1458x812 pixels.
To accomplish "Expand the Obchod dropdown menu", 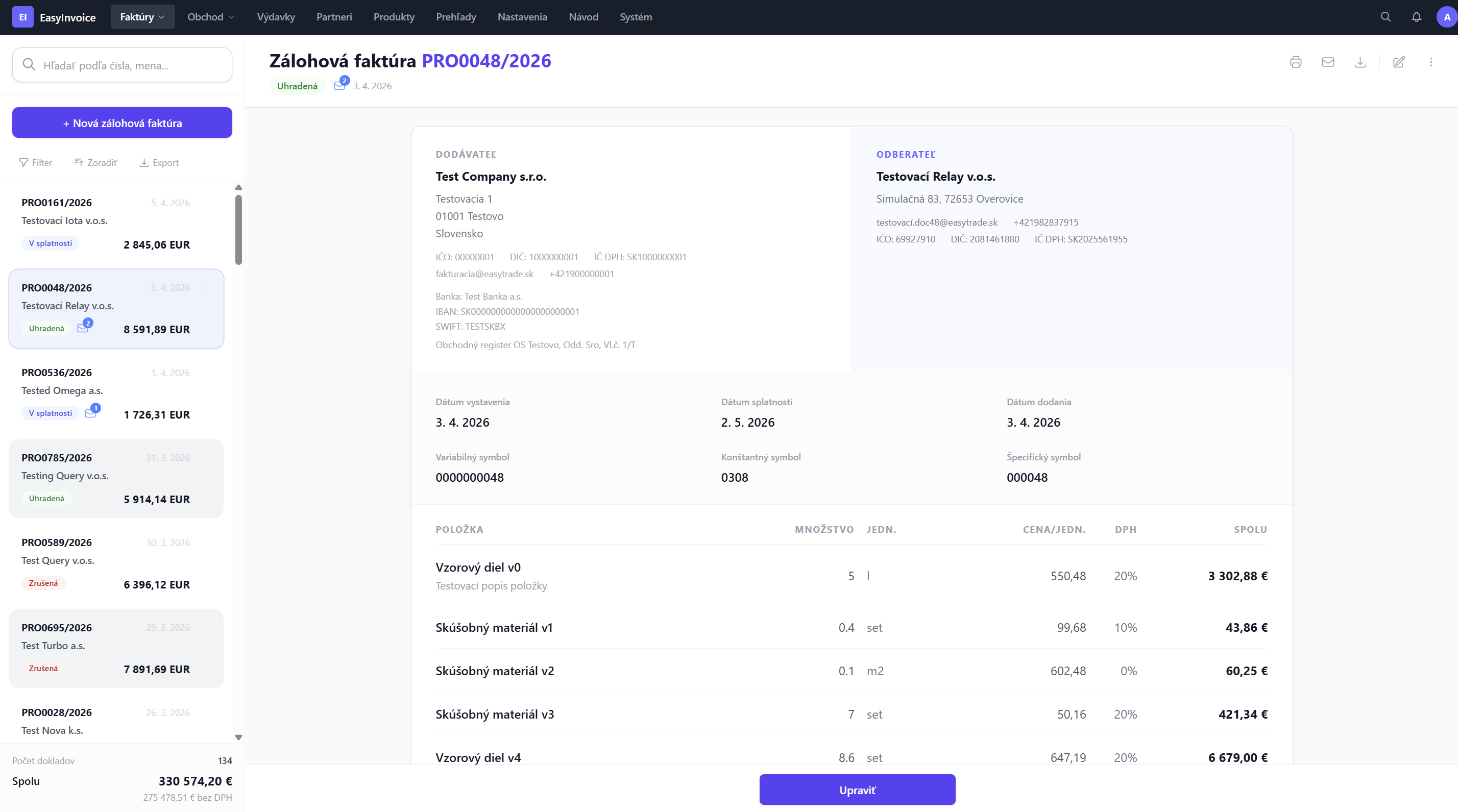I will point(210,17).
